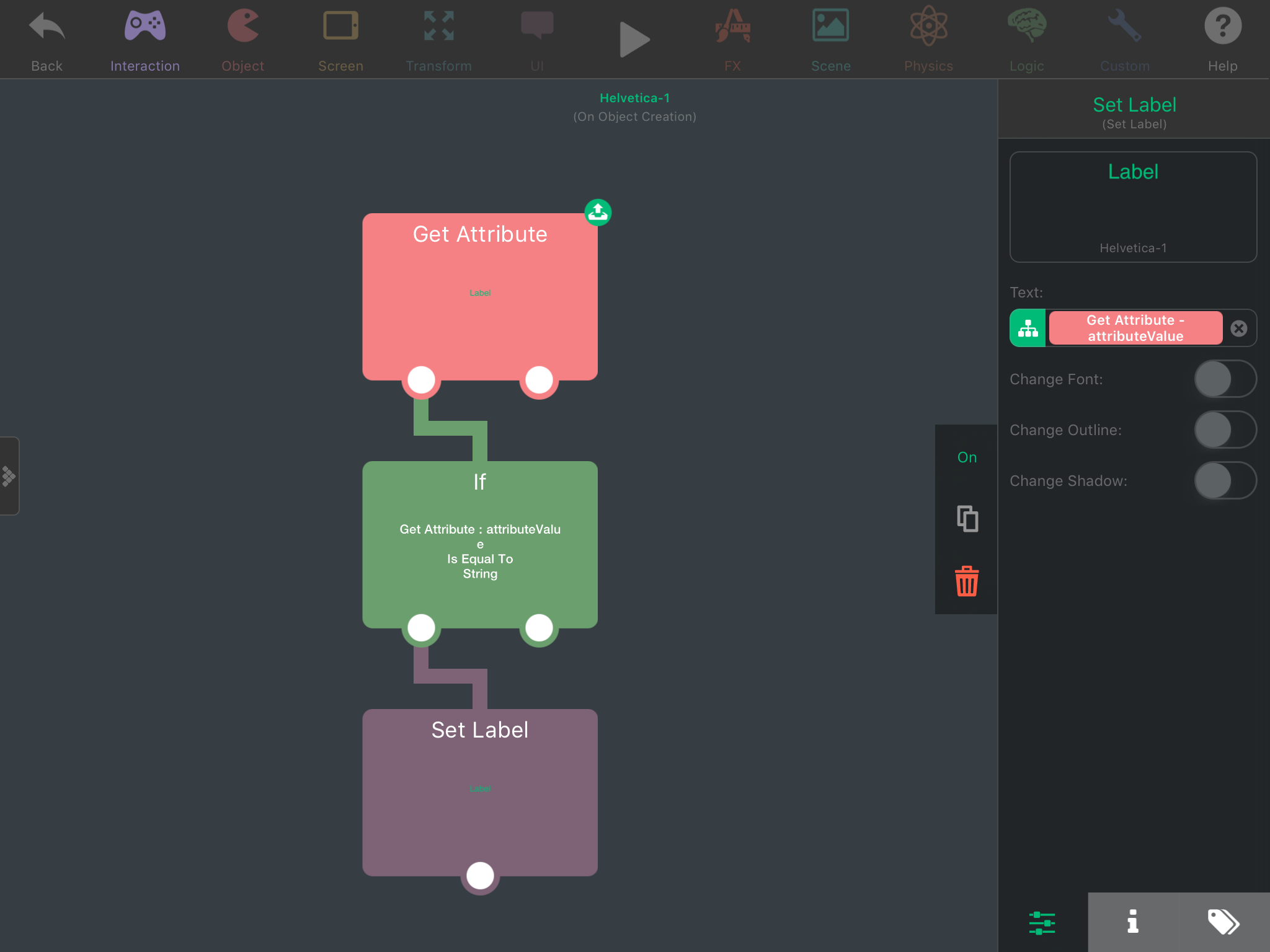Open the behavior link picker icon
The height and width of the screenshot is (952, 1270).
pyautogui.click(x=1028, y=328)
